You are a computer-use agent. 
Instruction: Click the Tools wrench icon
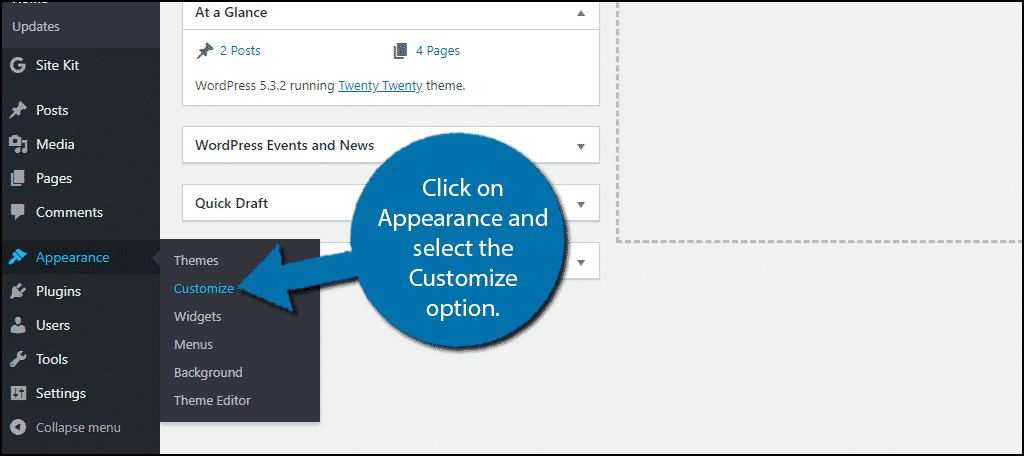pyautogui.click(x=17, y=360)
